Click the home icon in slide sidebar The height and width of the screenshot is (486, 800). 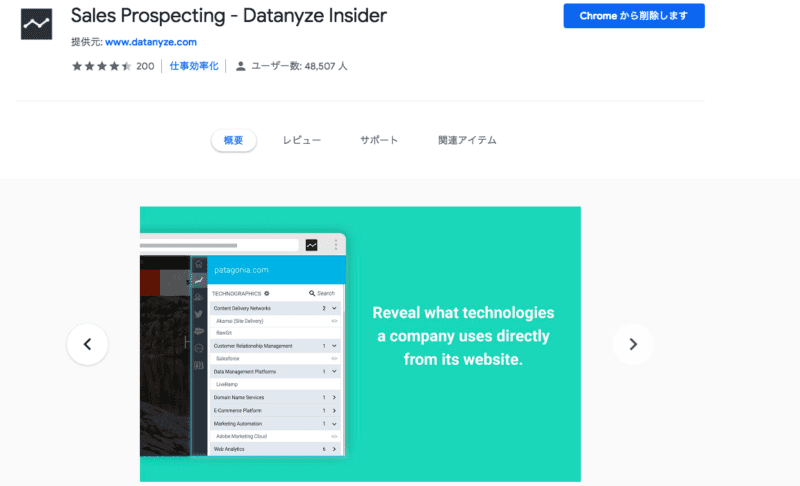pos(199,264)
